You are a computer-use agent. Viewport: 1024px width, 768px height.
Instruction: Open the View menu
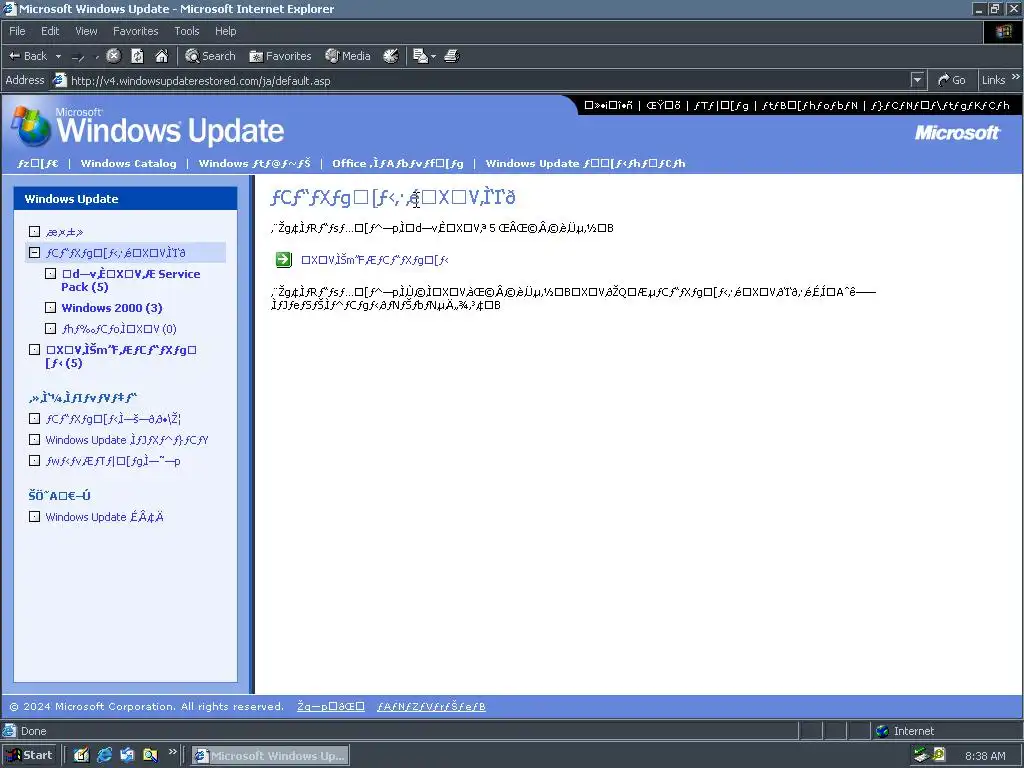86,31
